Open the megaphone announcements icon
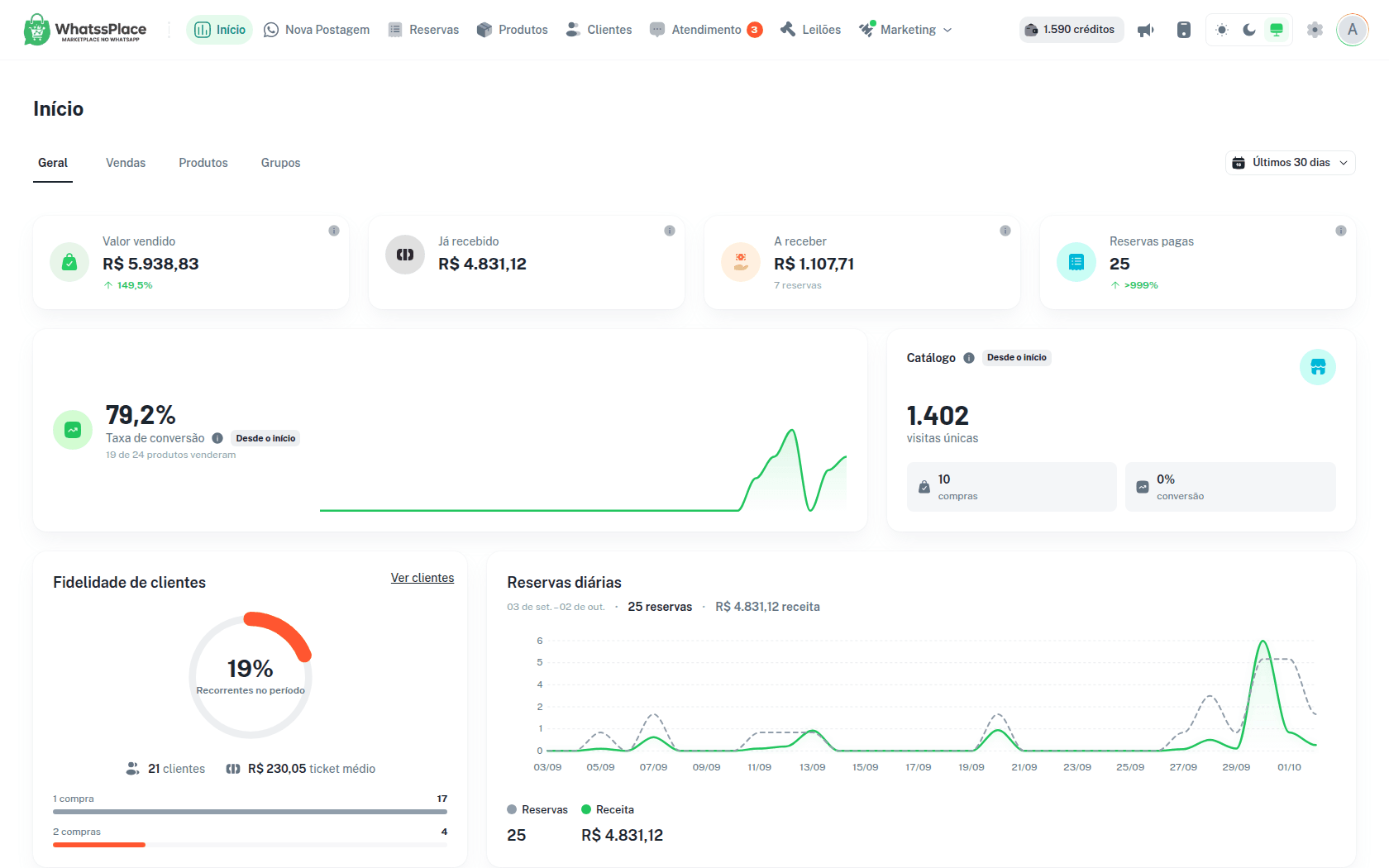The image size is (1389, 868). click(x=1146, y=30)
